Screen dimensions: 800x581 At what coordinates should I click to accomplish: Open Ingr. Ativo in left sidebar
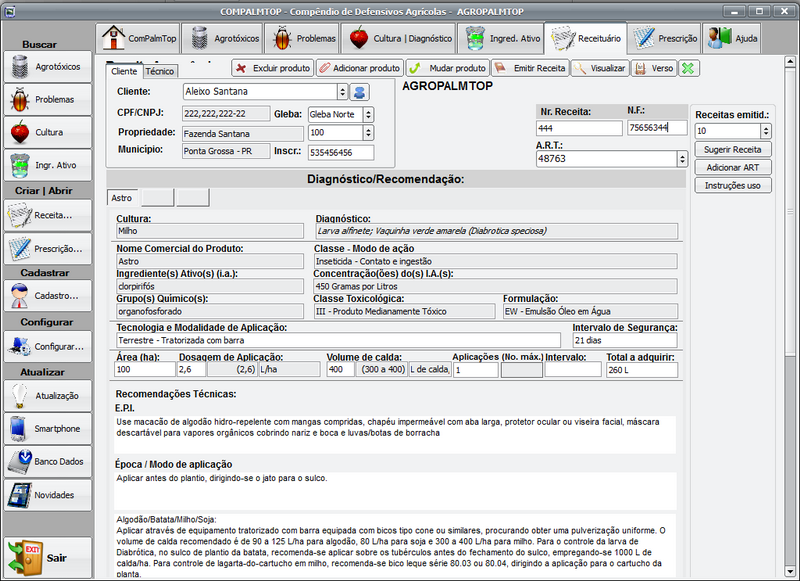click(47, 165)
